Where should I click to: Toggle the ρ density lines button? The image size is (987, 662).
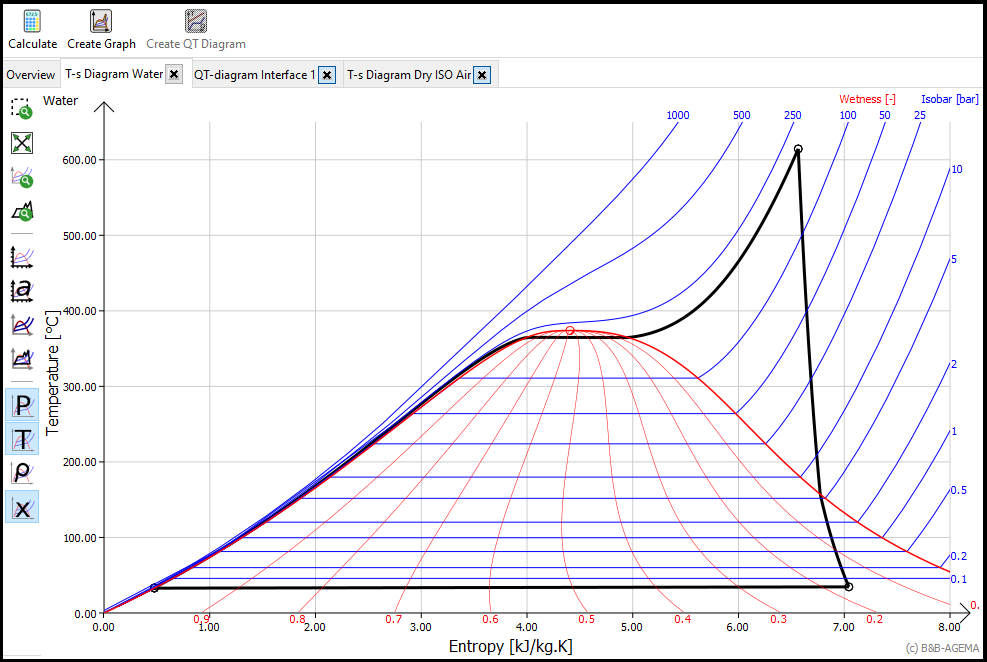22,472
